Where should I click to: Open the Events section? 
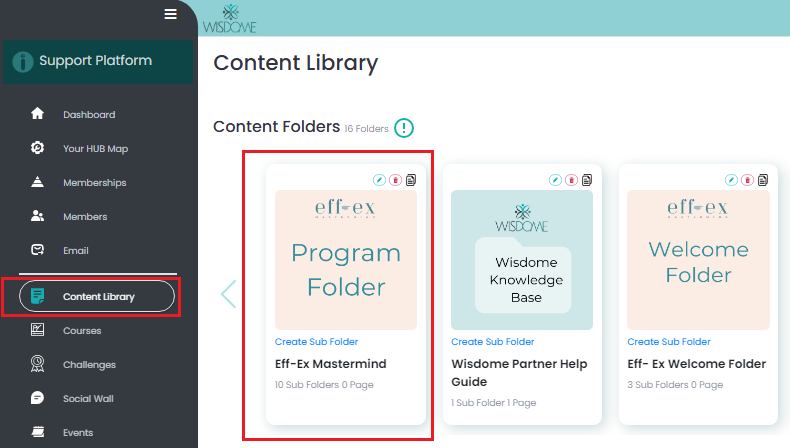tap(78, 433)
